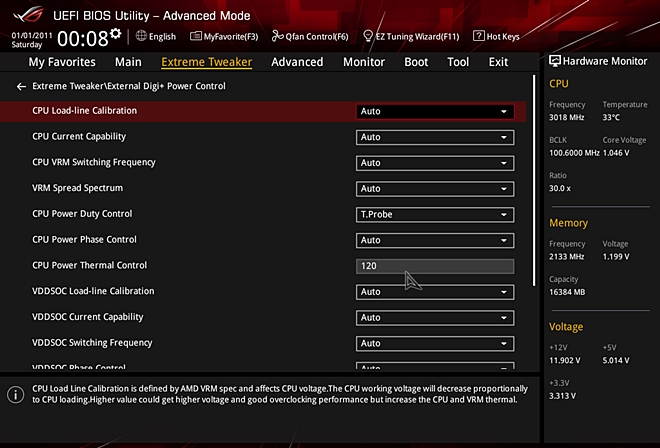Open VDDSOC Switching Frequency dropdown

pyautogui.click(x=435, y=344)
